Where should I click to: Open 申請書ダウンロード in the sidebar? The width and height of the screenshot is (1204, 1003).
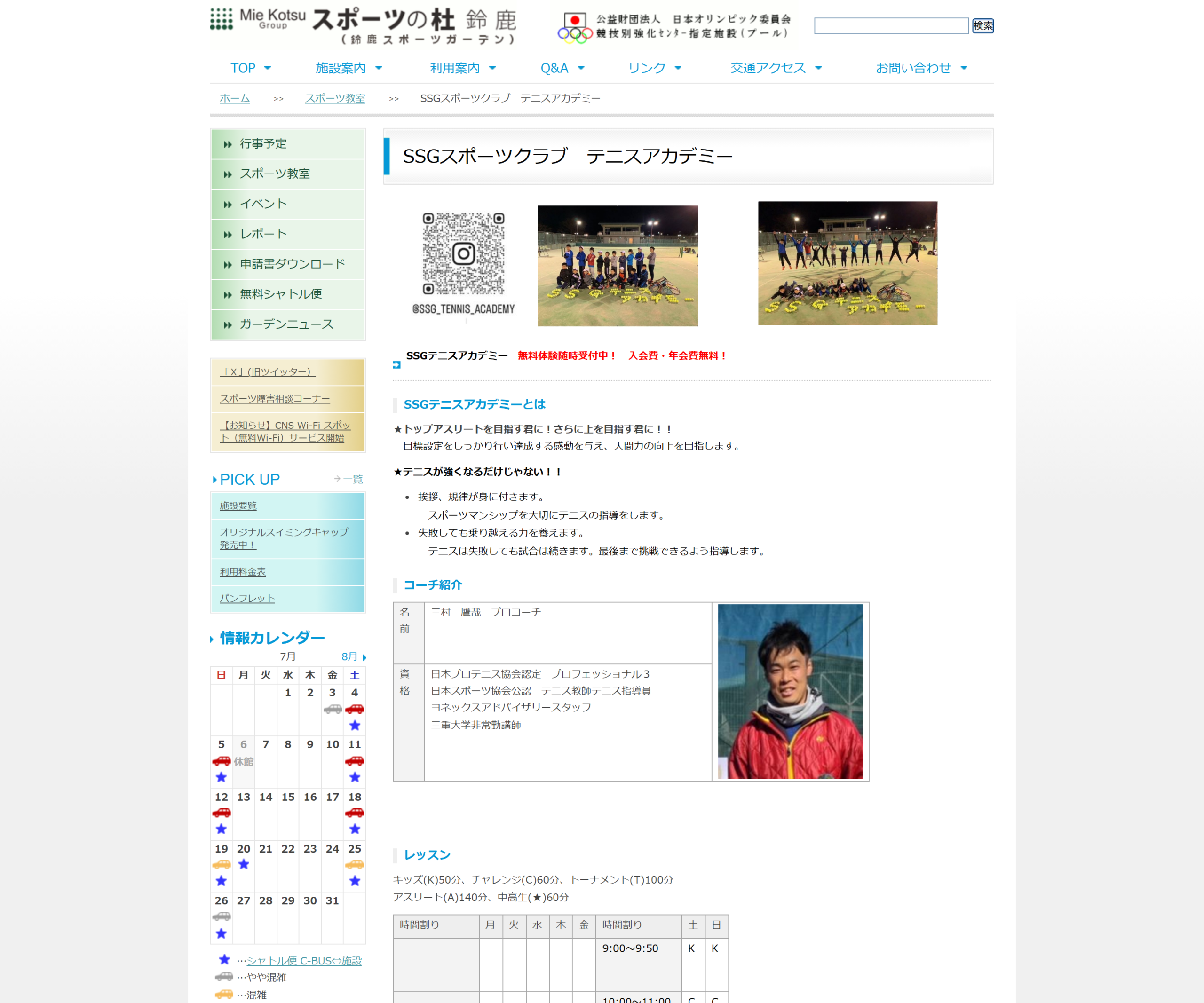[288, 265]
